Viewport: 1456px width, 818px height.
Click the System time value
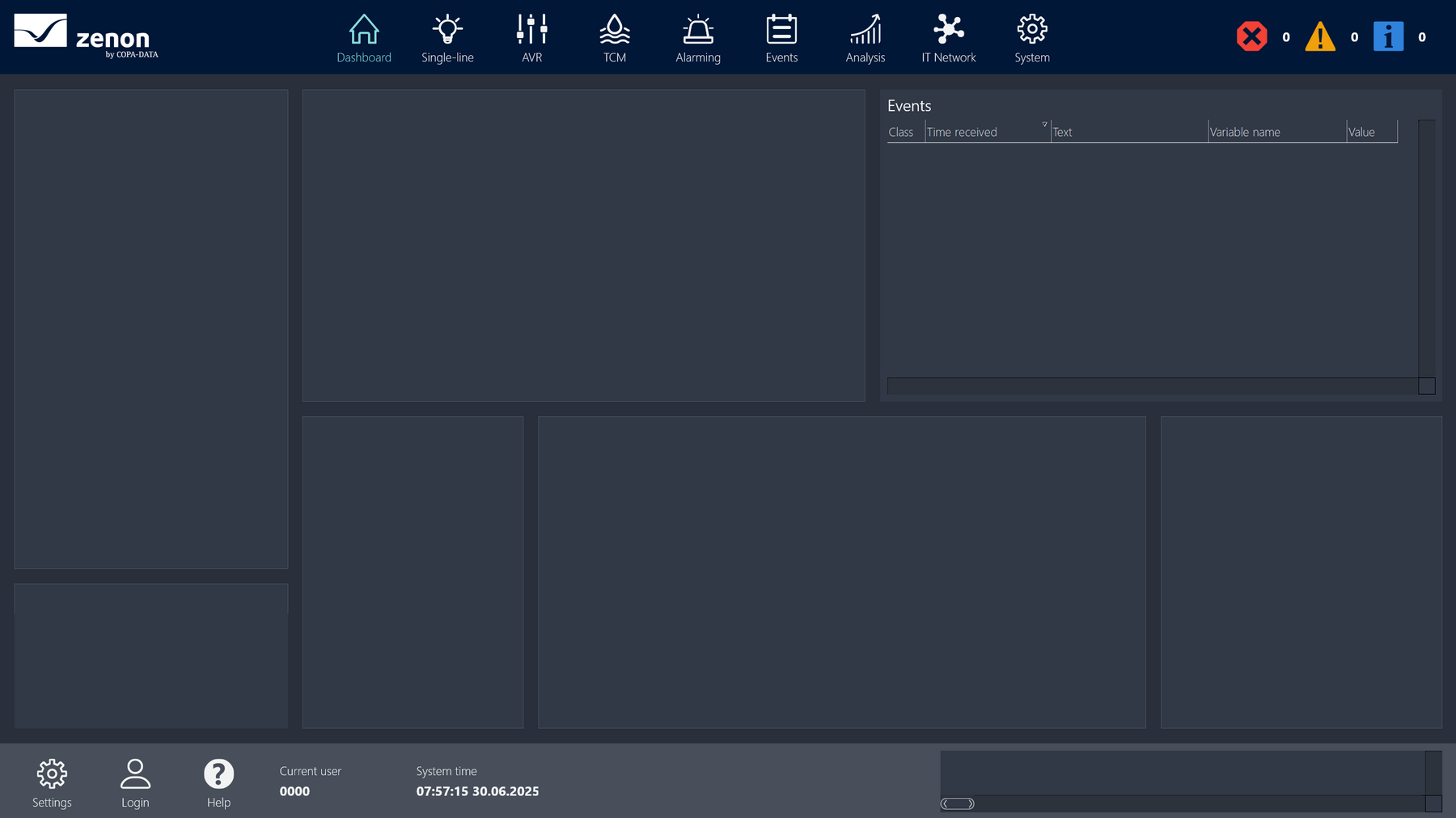[477, 791]
